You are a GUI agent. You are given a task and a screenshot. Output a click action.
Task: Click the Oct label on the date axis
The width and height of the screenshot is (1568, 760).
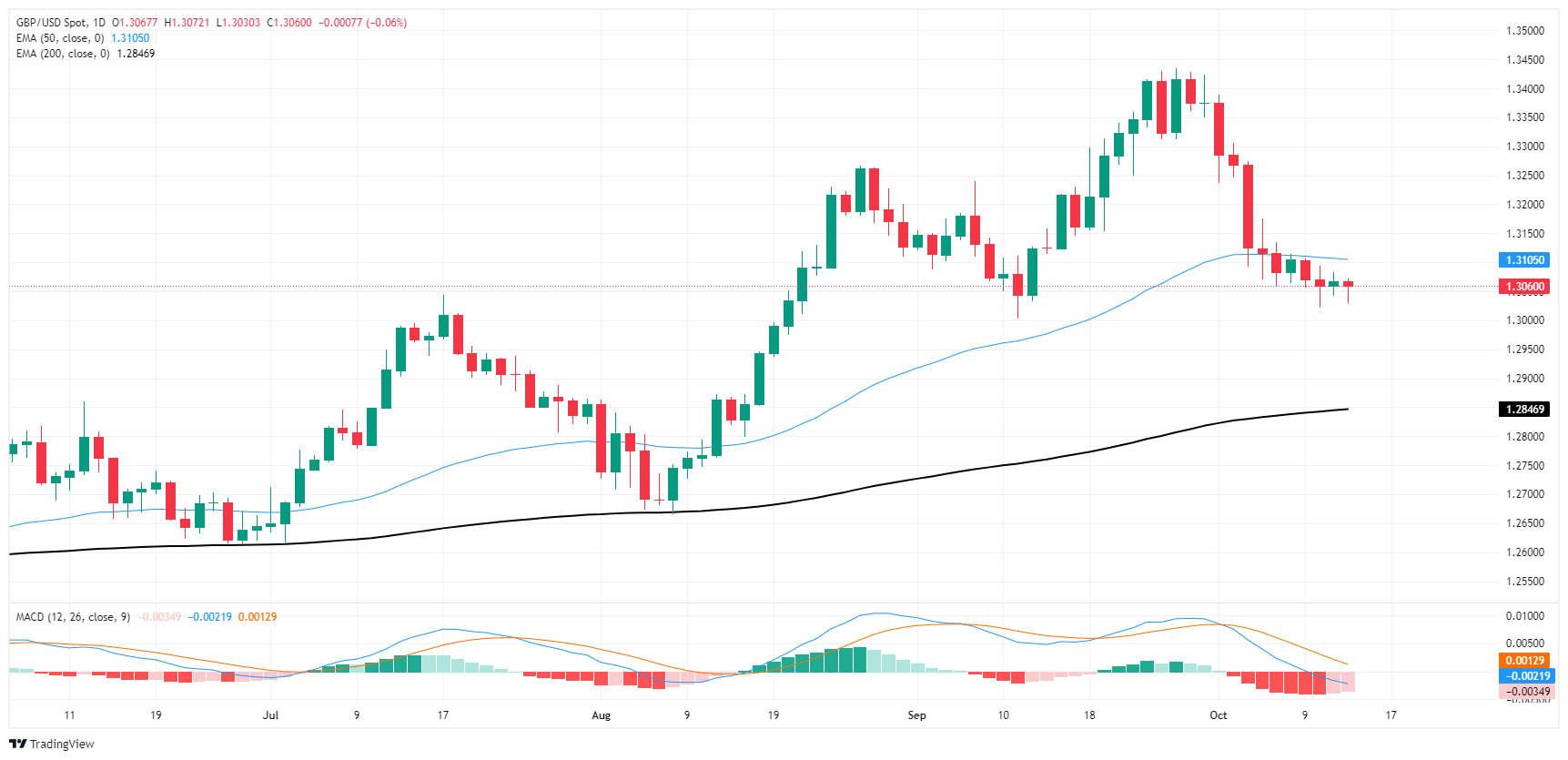(x=1218, y=715)
